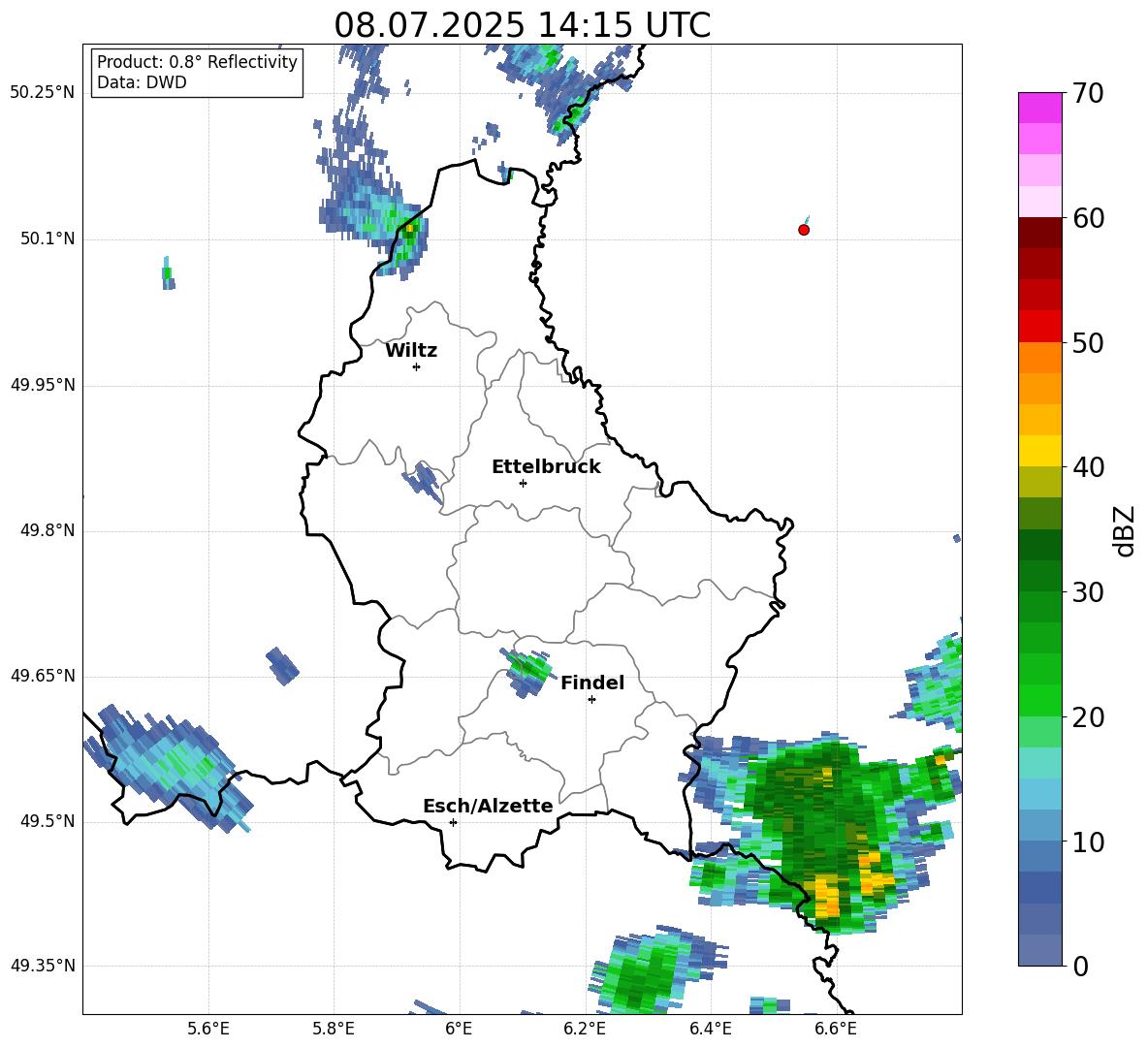Click the dark maroon swatch just below 60 dBZ
This screenshot has height=1048, width=1148.
coord(1039,233)
